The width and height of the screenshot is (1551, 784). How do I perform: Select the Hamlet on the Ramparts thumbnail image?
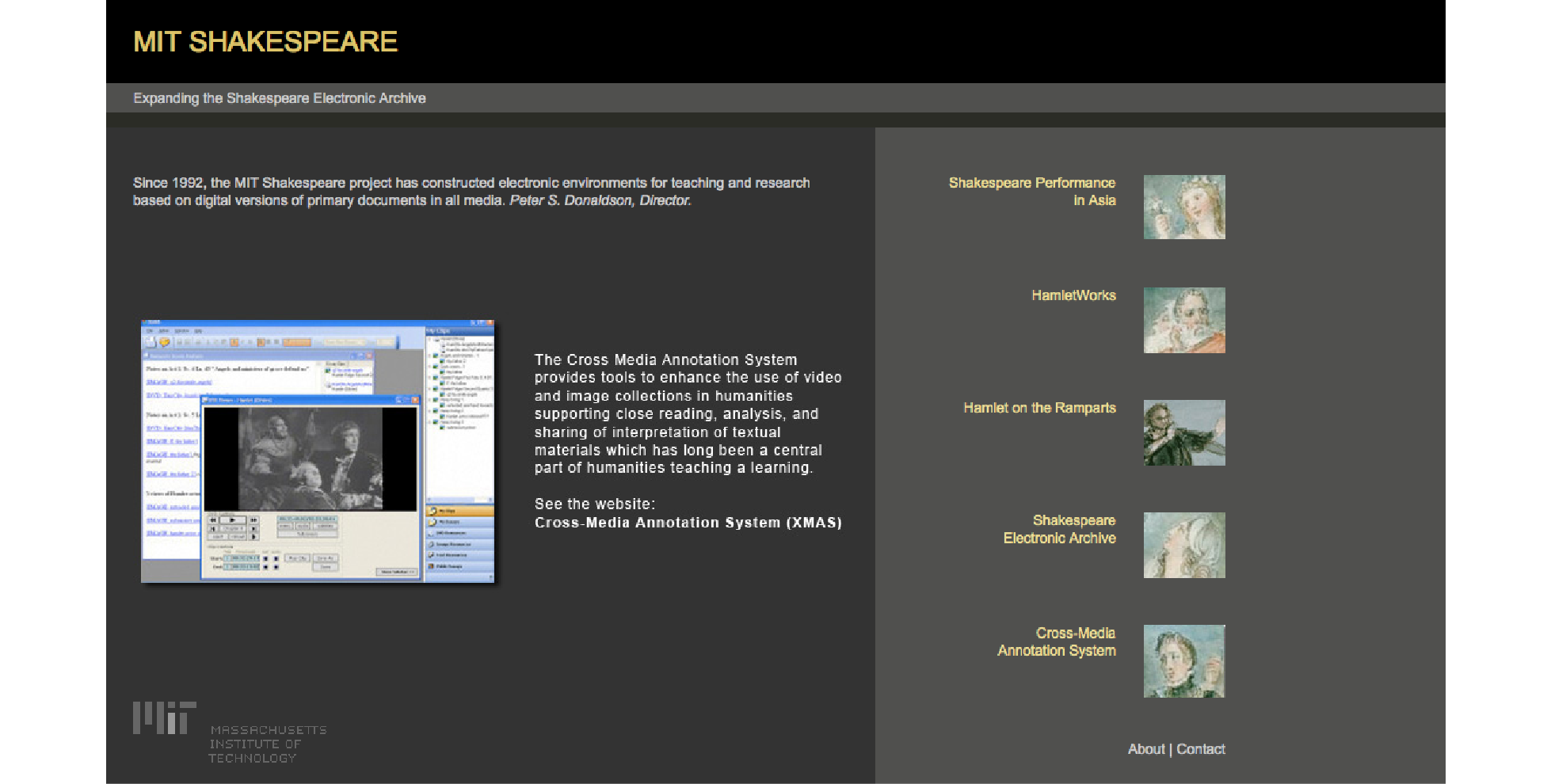(1183, 432)
